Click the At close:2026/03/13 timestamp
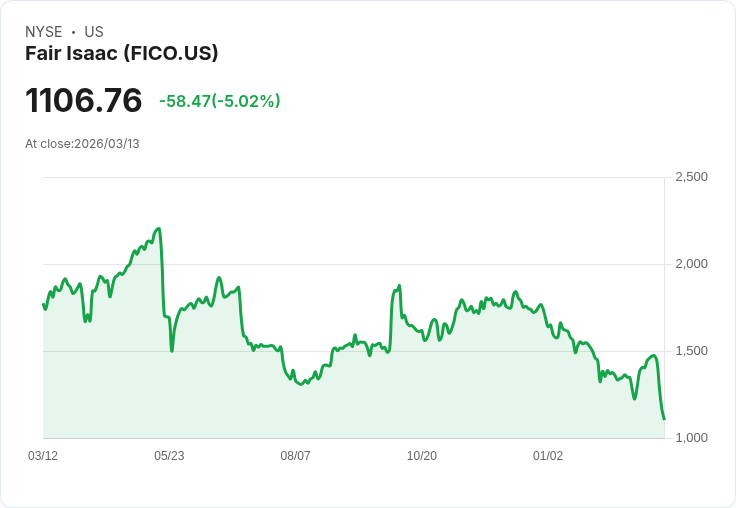Screen dimensions: 736x508 point(82,144)
